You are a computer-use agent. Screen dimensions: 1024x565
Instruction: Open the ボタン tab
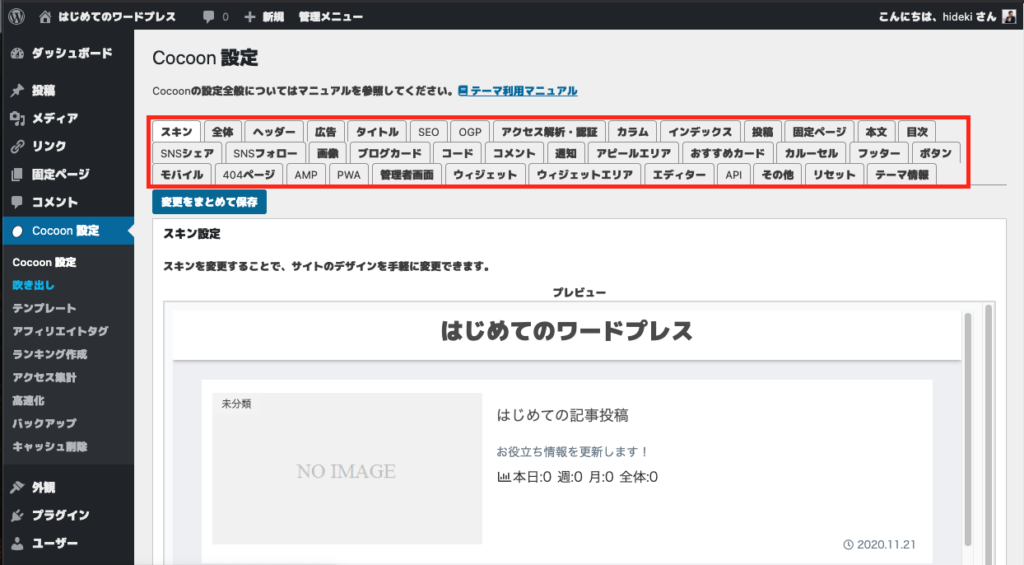click(x=936, y=153)
